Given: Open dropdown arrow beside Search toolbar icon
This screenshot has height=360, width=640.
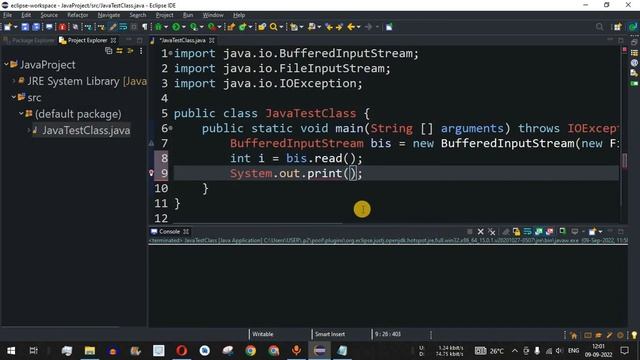Looking at the screenshot, I should pyautogui.click(x=281, y=27).
